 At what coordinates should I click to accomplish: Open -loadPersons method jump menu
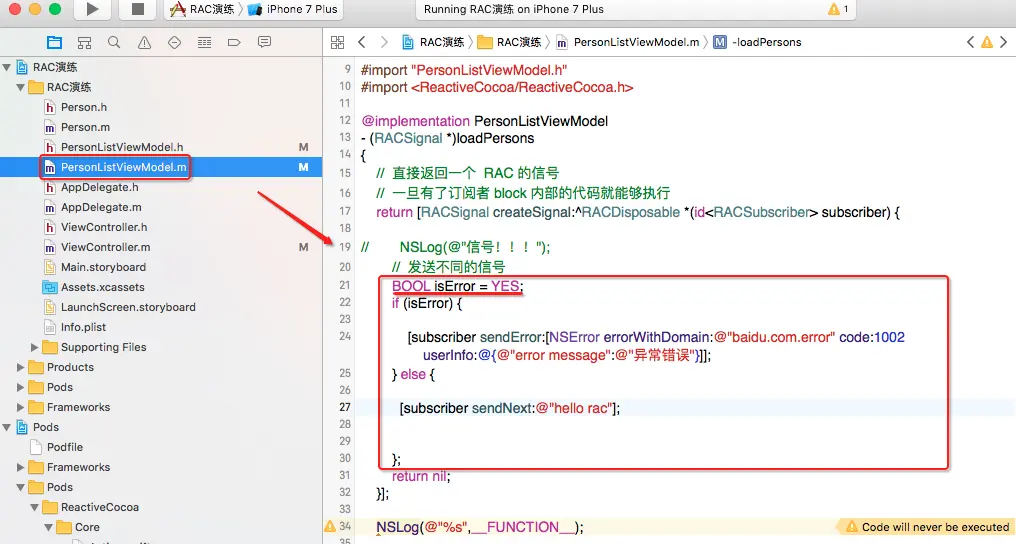(757, 43)
